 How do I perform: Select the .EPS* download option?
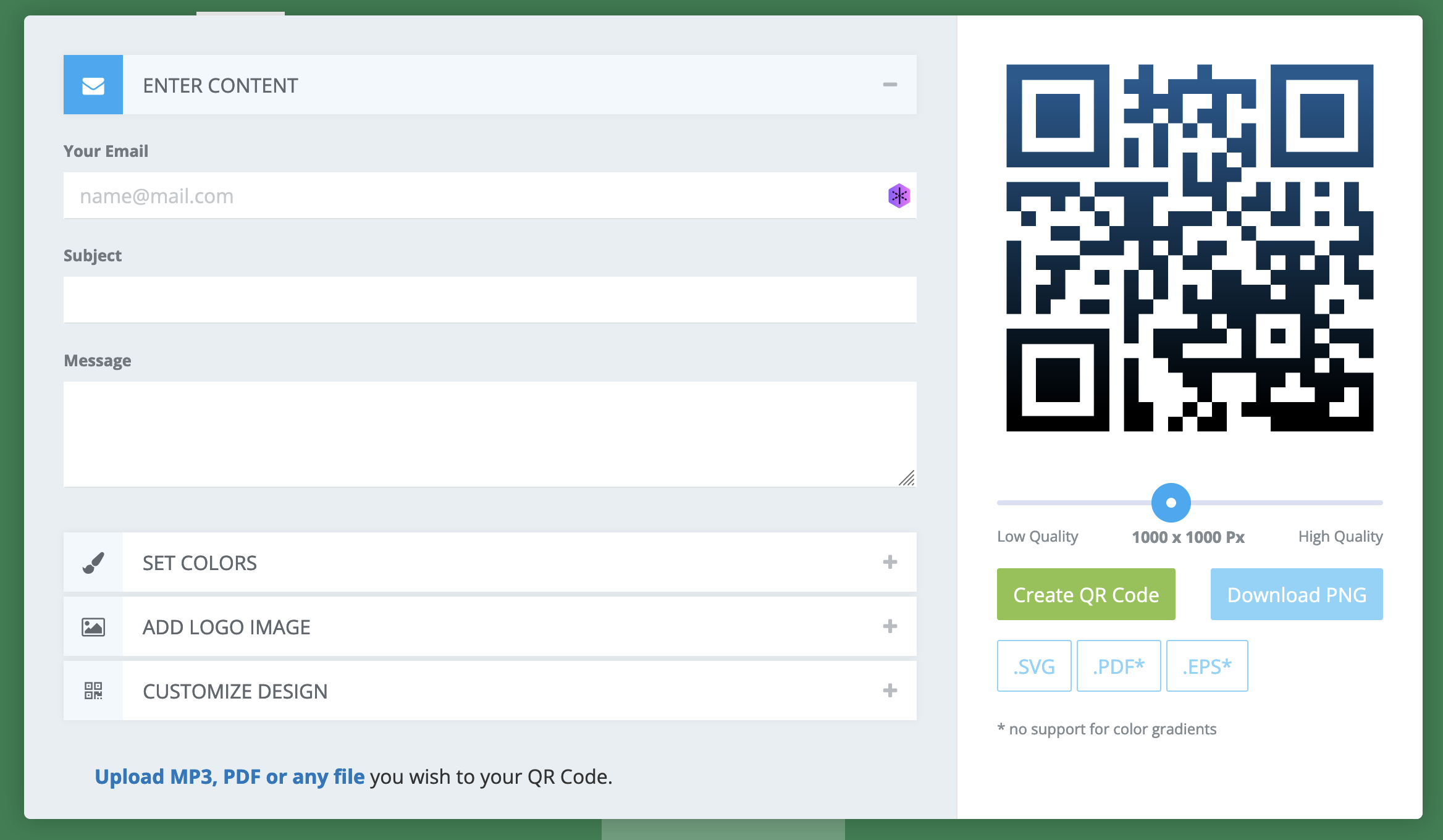[1206, 666]
